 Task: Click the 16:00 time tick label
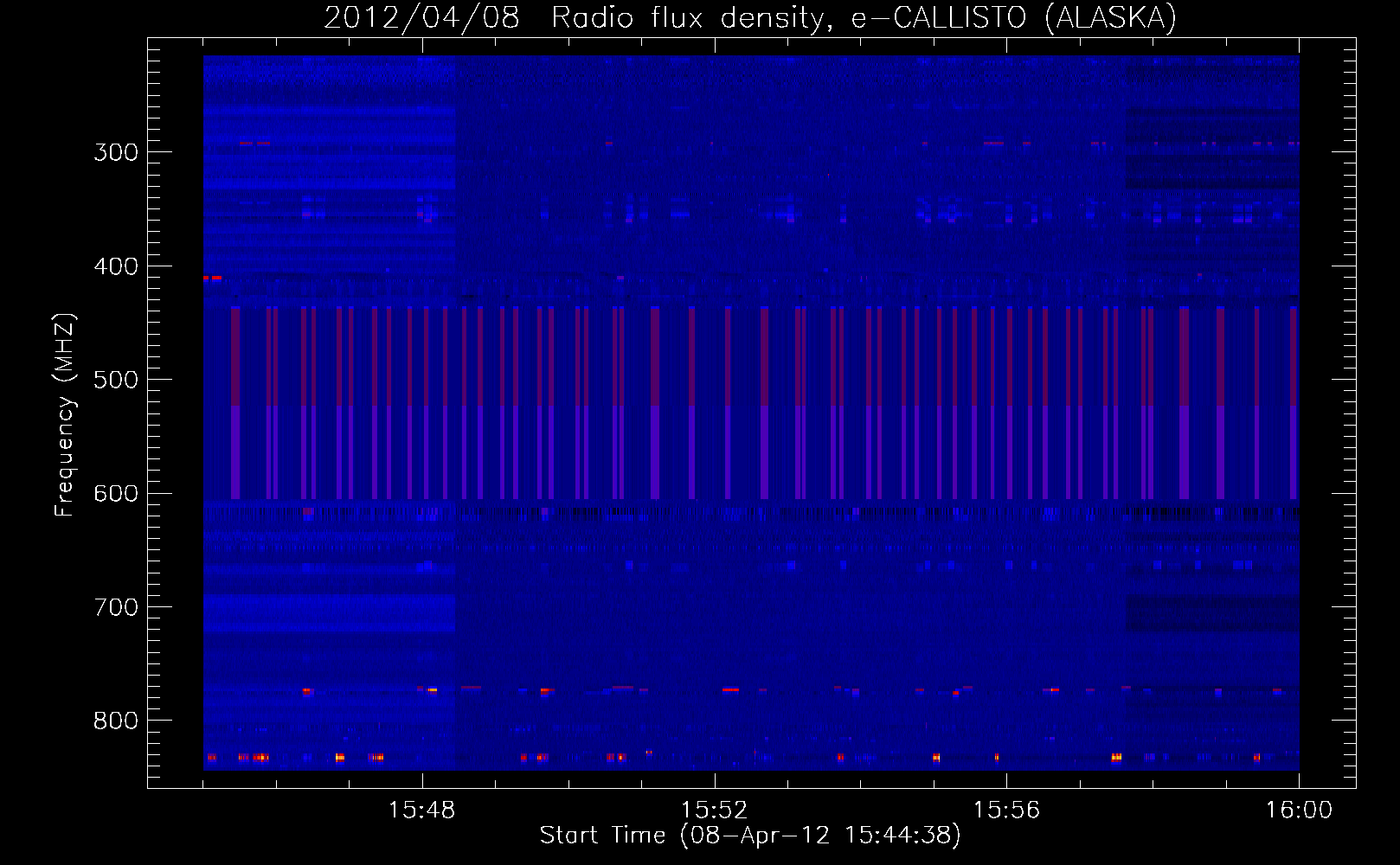pyautogui.click(x=1299, y=811)
